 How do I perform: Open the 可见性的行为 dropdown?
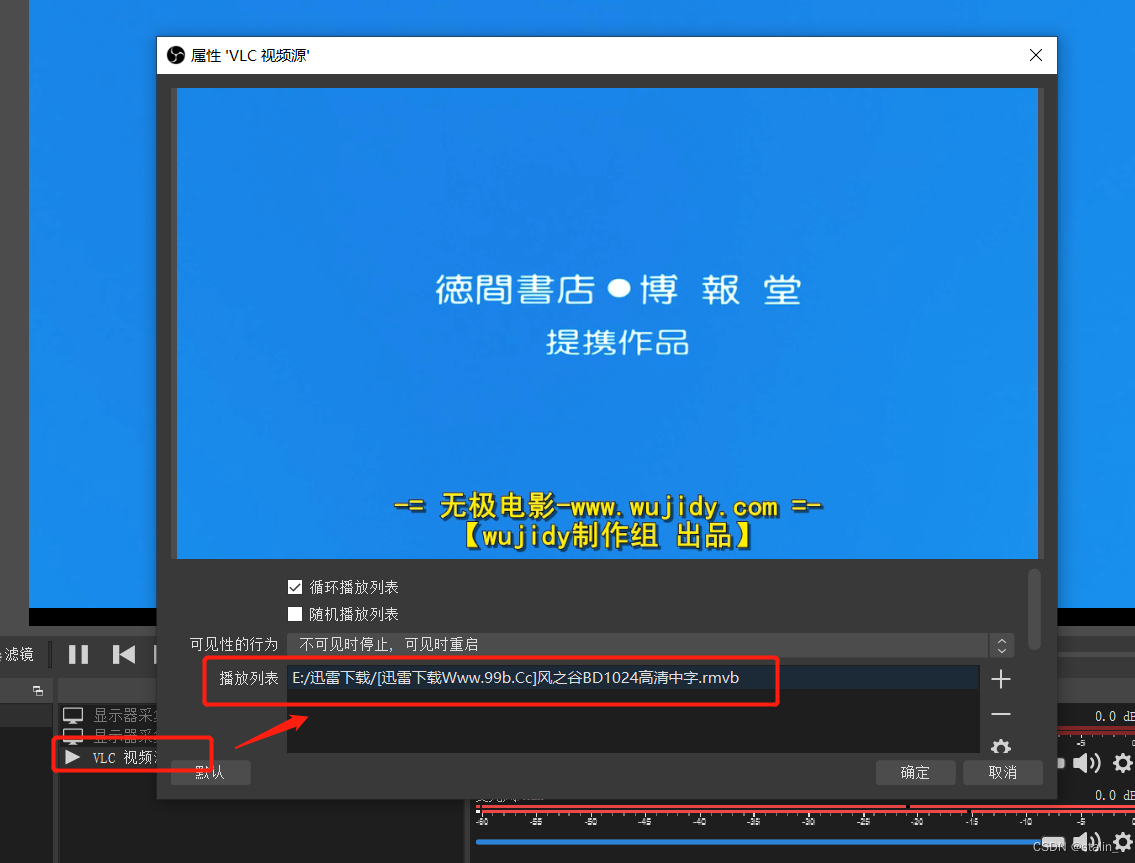coord(640,645)
